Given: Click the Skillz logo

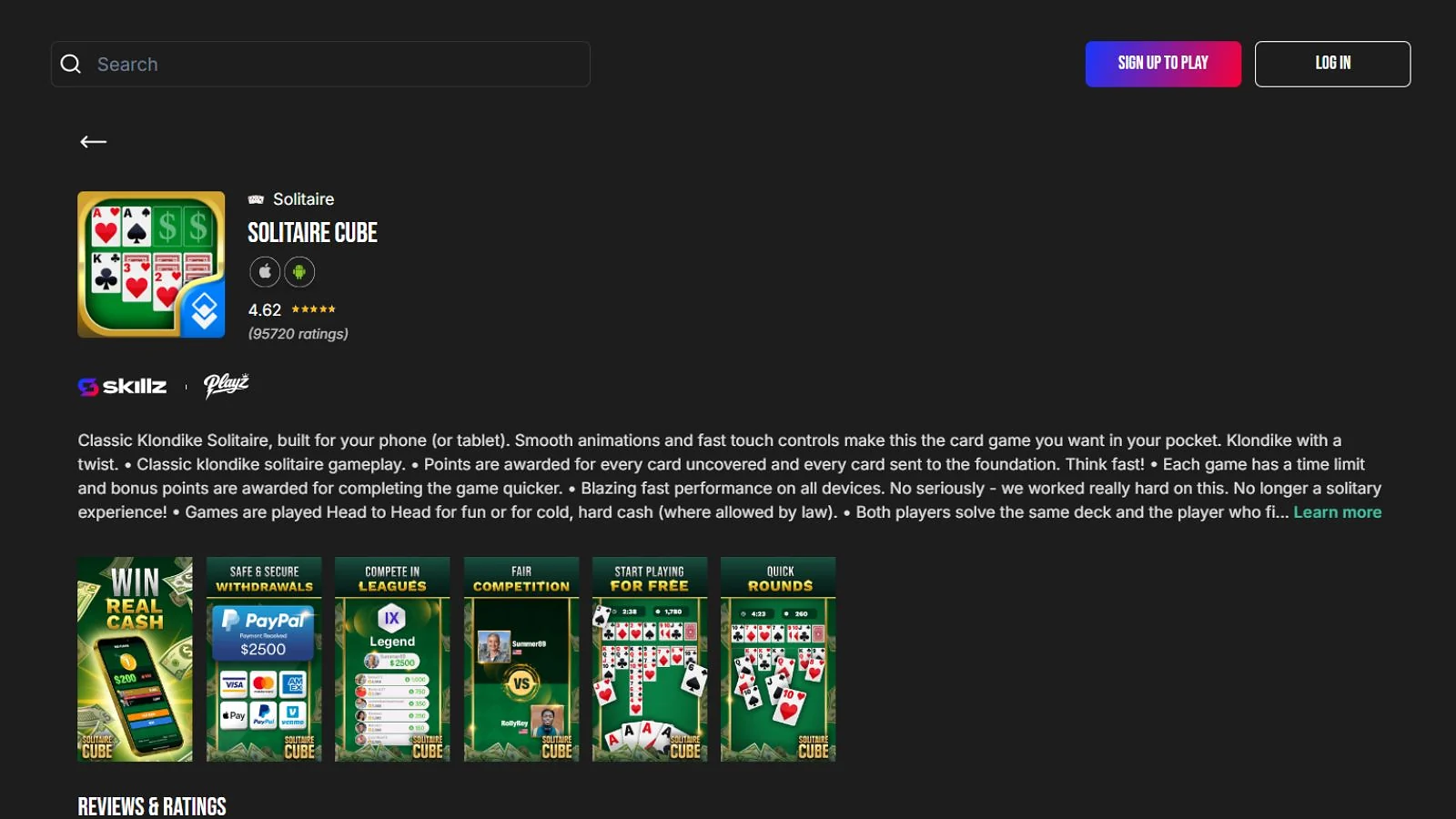Looking at the screenshot, I should pos(122,387).
